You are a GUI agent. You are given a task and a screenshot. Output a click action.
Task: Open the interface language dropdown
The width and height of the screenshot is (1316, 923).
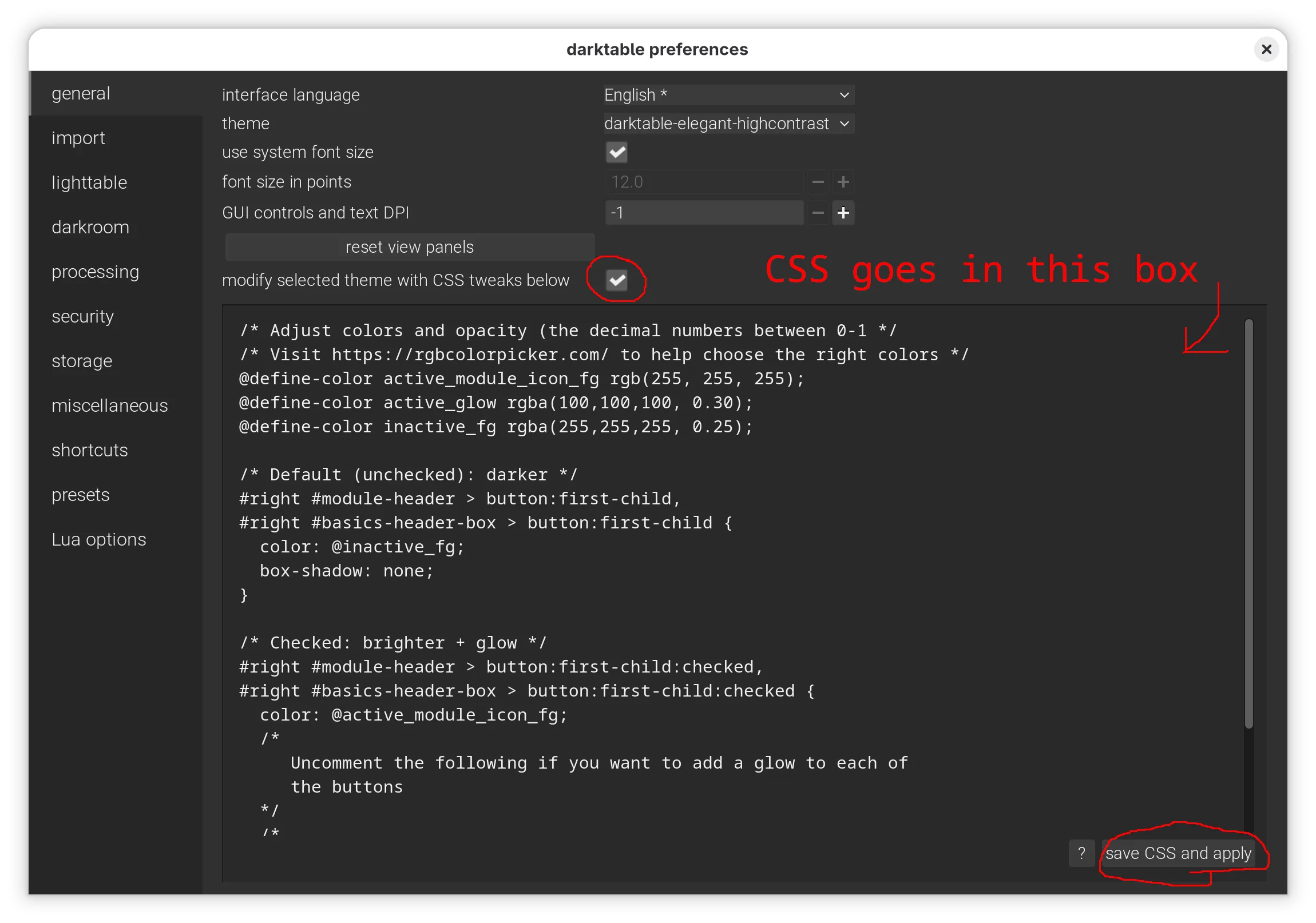click(728, 94)
